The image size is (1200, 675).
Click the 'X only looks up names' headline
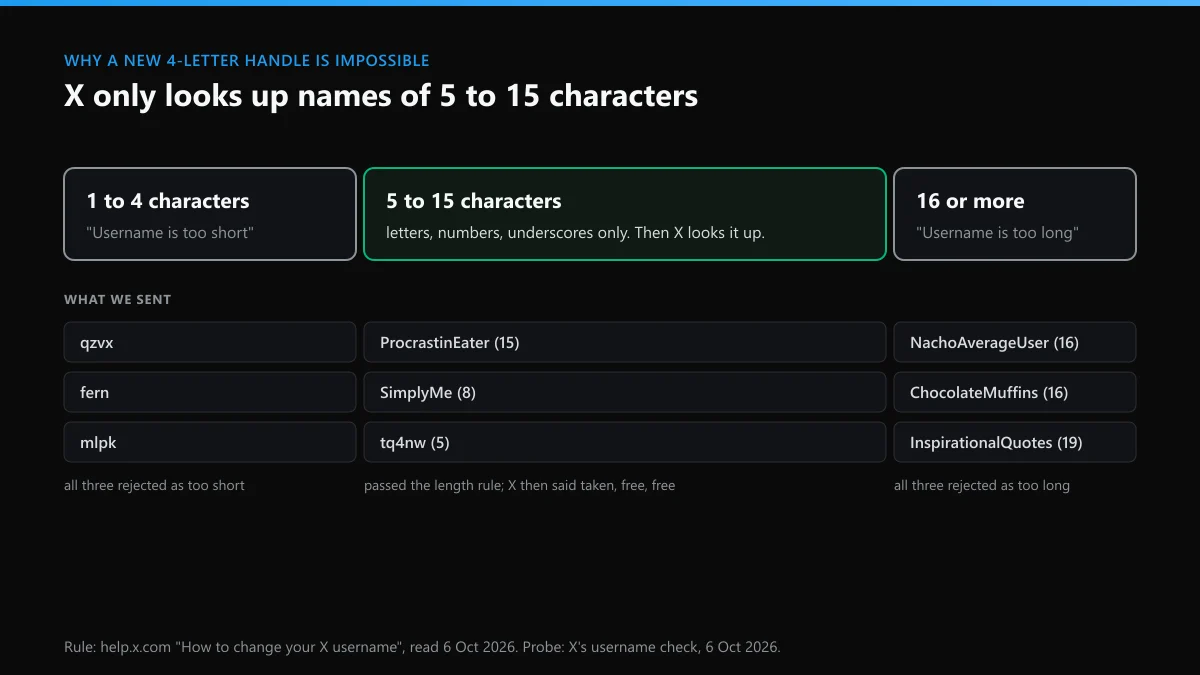point(381,95)
